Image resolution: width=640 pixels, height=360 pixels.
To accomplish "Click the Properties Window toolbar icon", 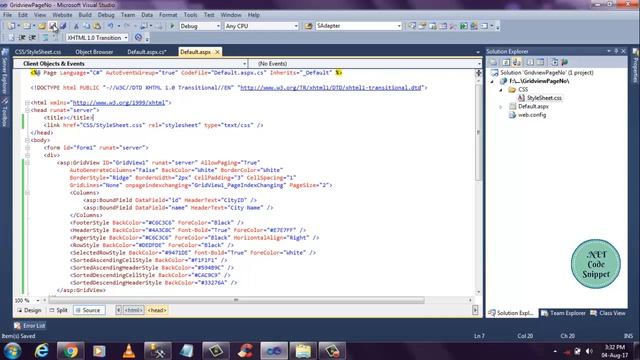I will pyautogui.click(x=422, y=26).
